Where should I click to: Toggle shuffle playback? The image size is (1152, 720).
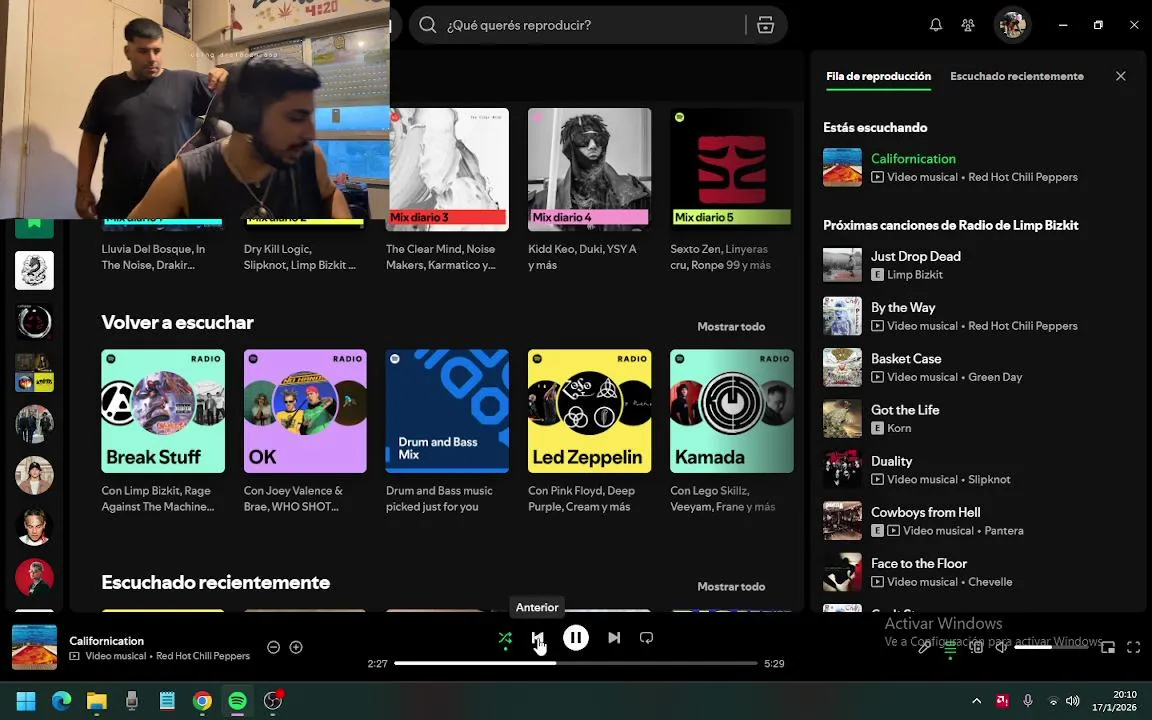[x=505, y=638]
